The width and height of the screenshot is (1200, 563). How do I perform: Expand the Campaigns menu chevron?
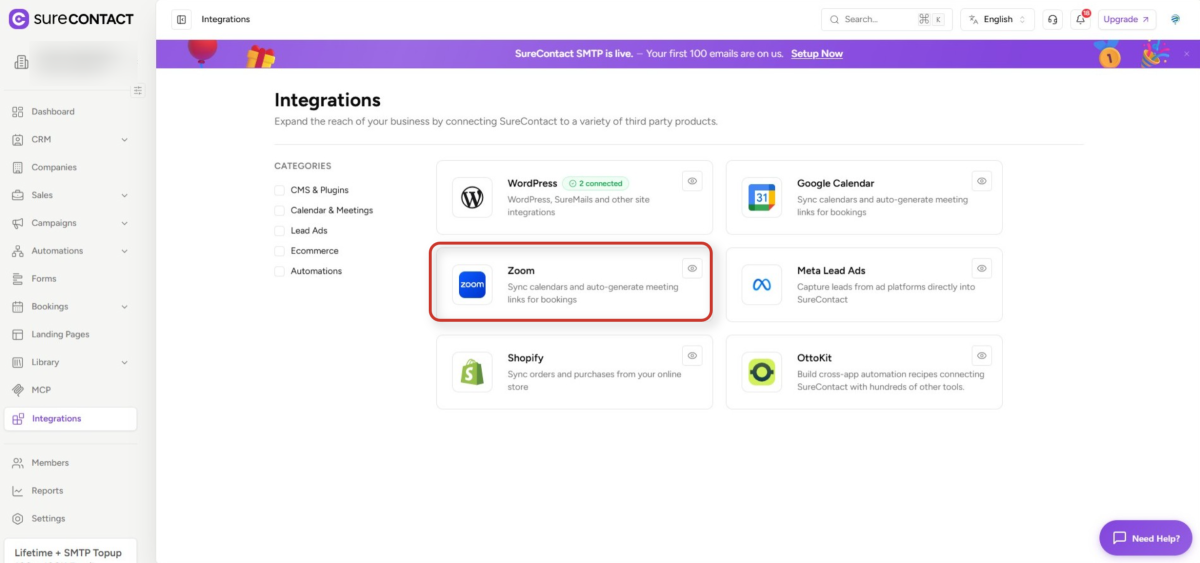click(x=125, y=223)
